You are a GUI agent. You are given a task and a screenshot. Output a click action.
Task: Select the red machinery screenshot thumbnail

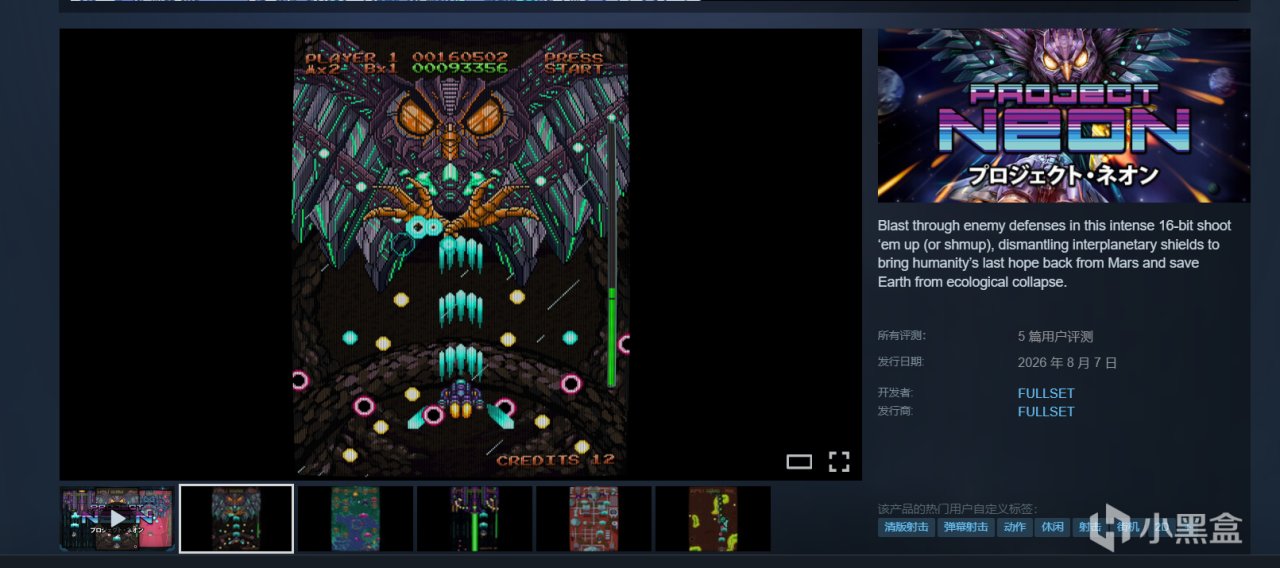[x=593, y=518]
